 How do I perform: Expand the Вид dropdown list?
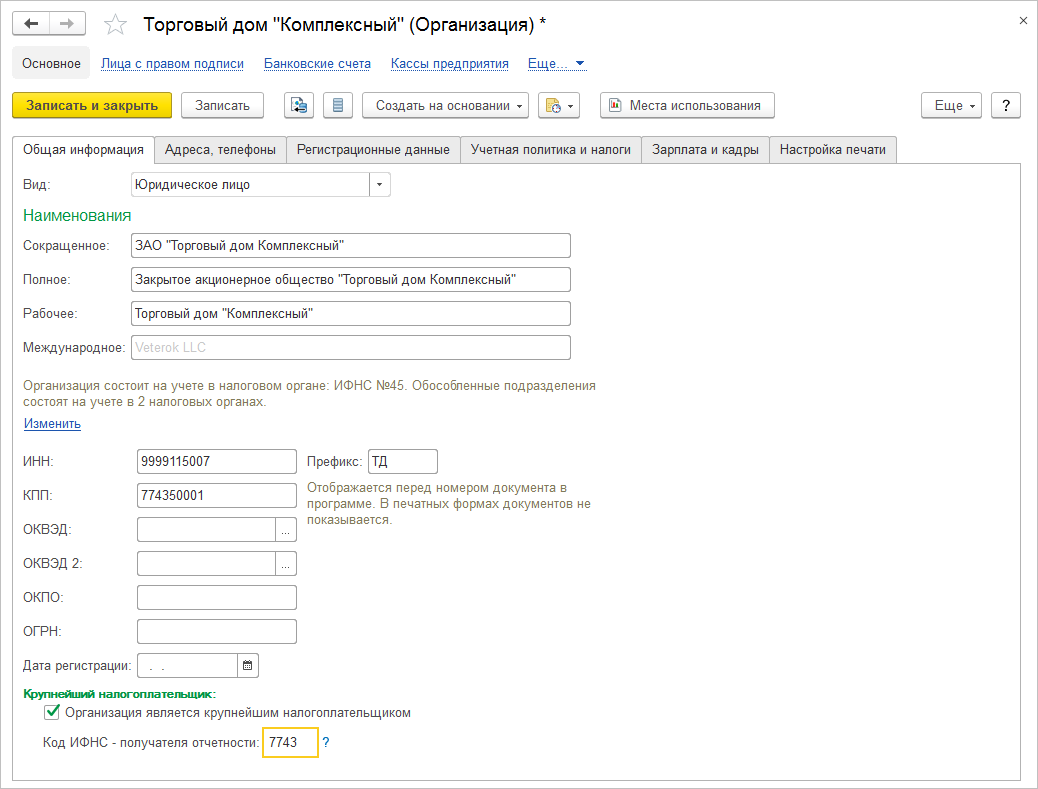pos(380,185)
